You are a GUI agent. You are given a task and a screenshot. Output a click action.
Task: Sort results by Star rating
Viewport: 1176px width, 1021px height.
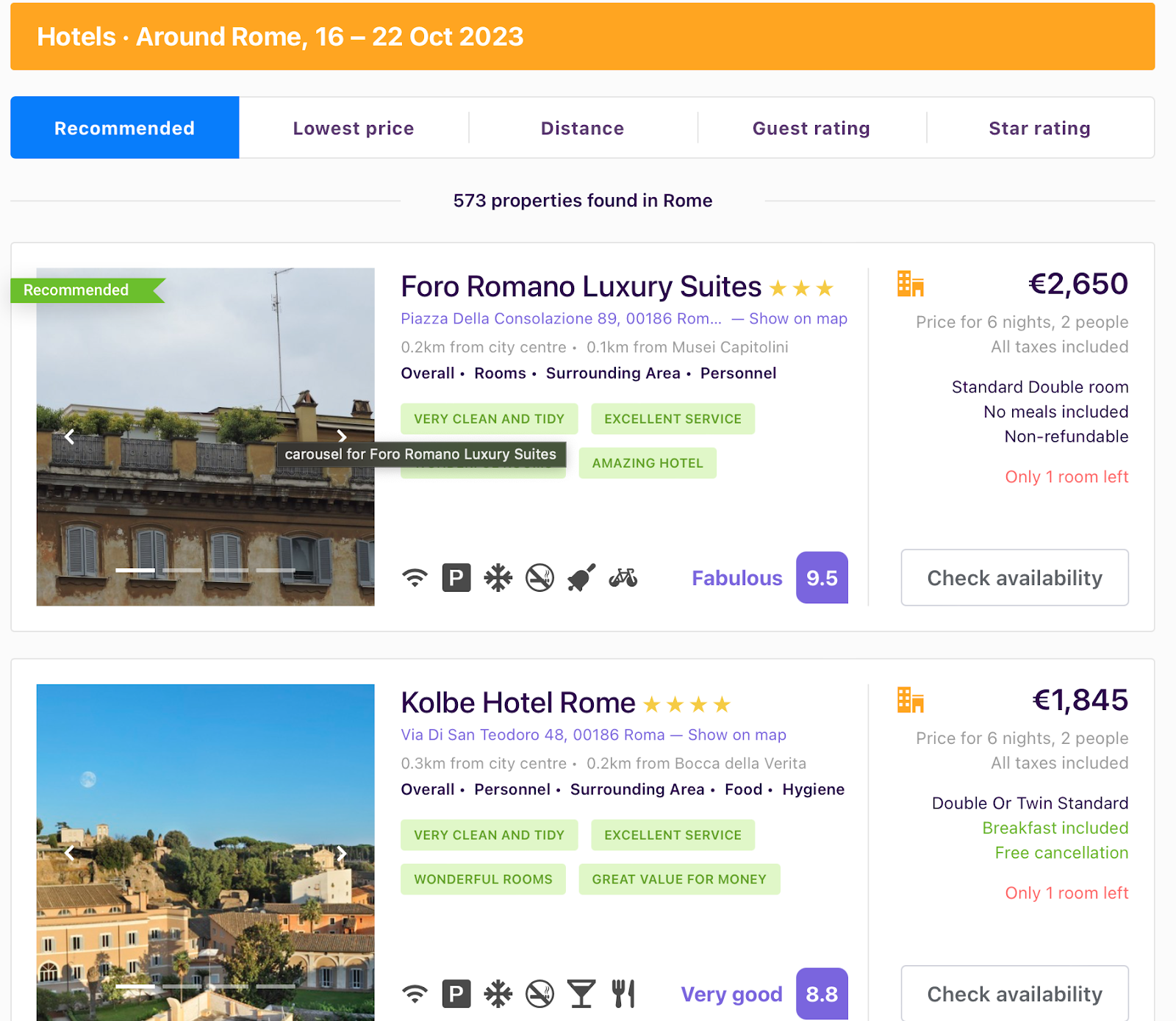(1040, 128)
